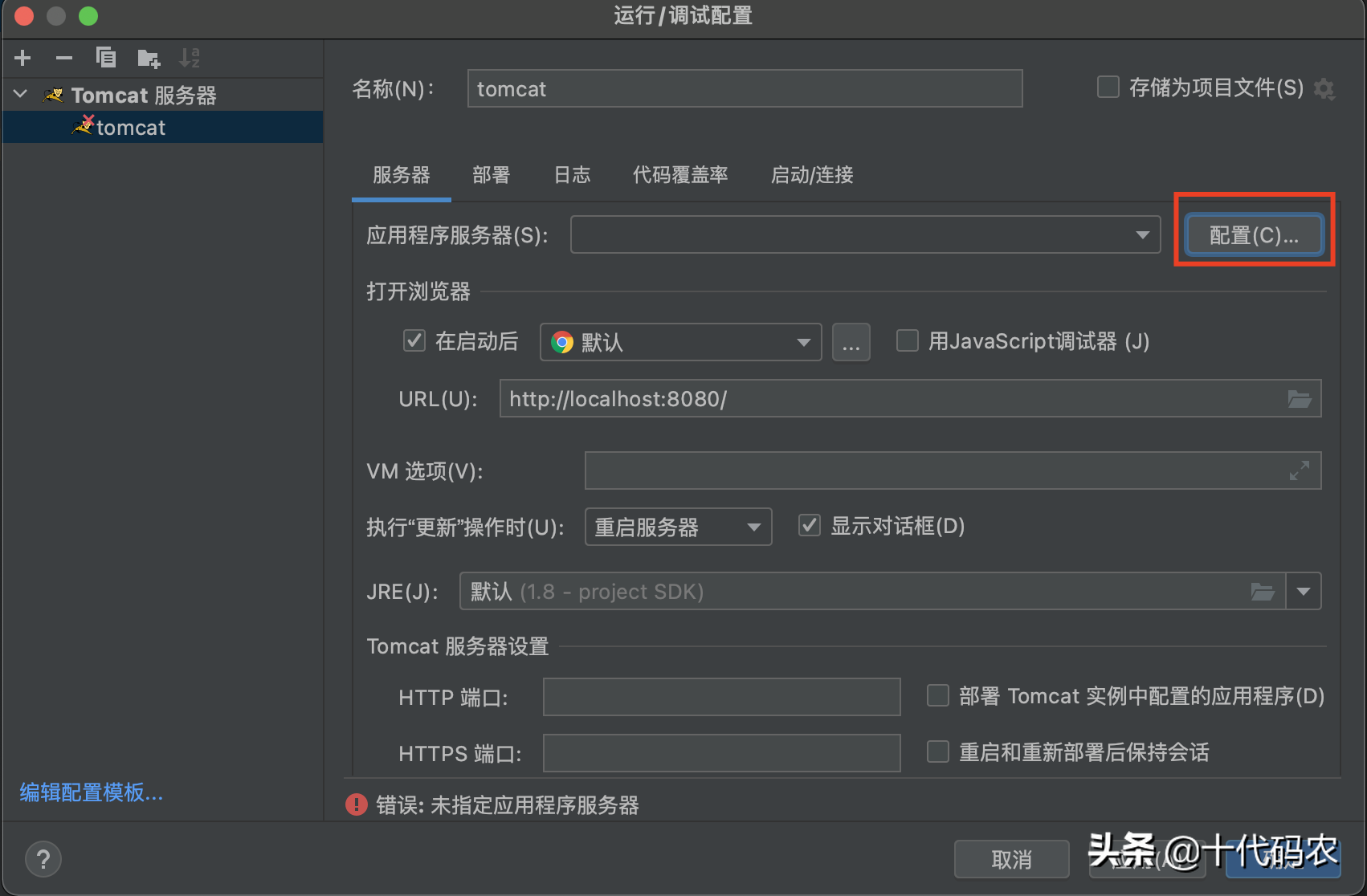Viewport: 1367px width, 896px height.
Task: Open gear settings next to store as project file
Action: [1324, 88]
